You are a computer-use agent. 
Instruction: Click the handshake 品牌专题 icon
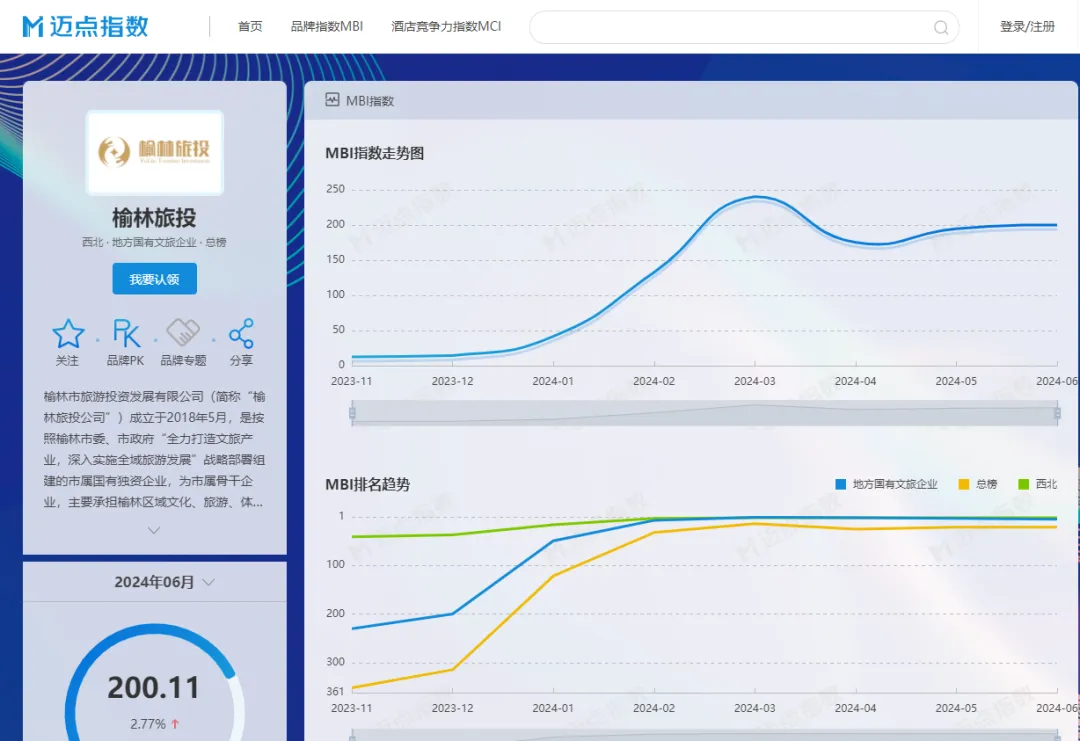(x=183, y=333)
